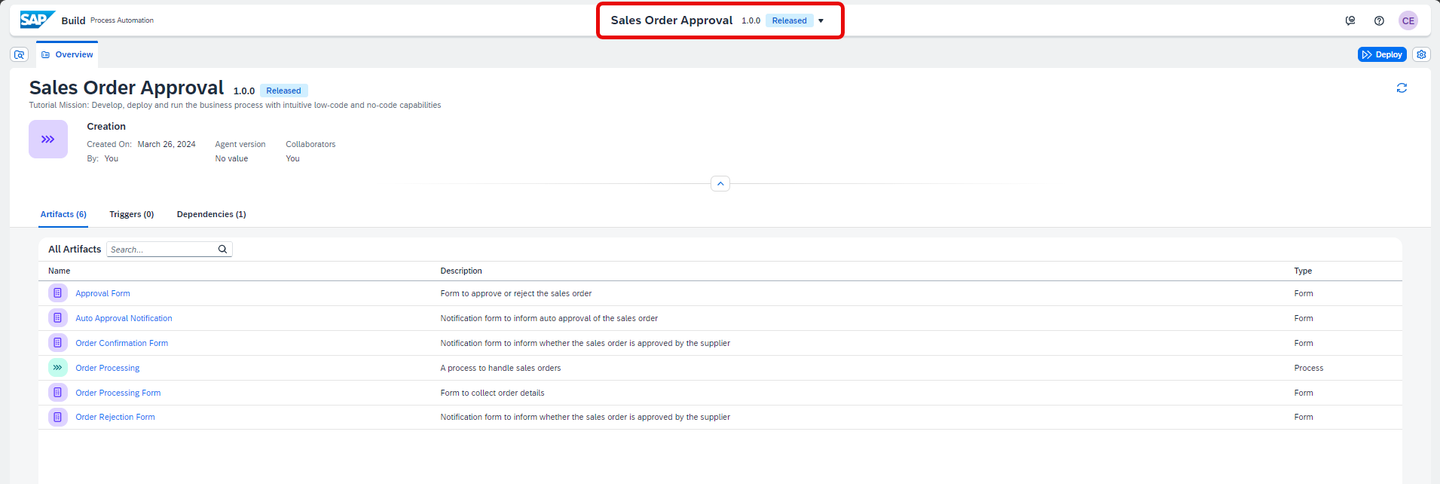Click the Auto Approval Notification form icon
Image resolution: width=1440 pixels, height=484 pixels.
point(58,318)
